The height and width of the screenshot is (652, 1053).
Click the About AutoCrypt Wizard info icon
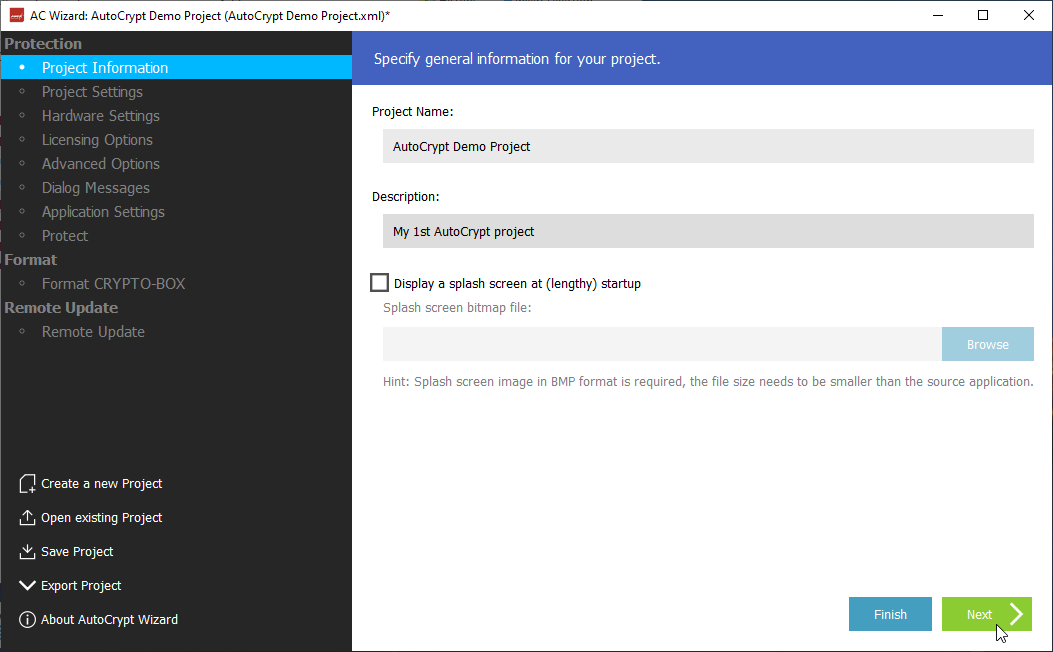[x=27, y=620]
